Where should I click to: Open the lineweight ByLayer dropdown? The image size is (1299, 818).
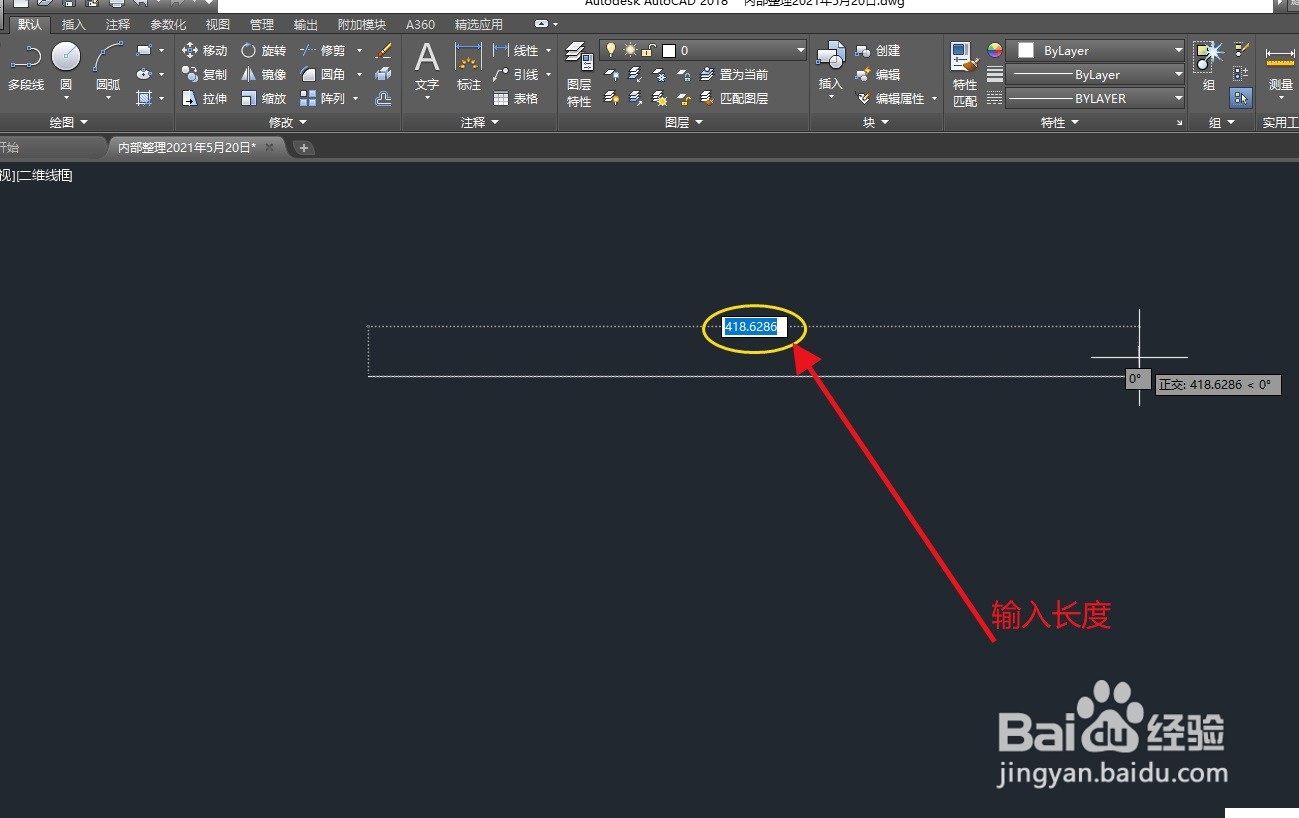point(1179,74)
